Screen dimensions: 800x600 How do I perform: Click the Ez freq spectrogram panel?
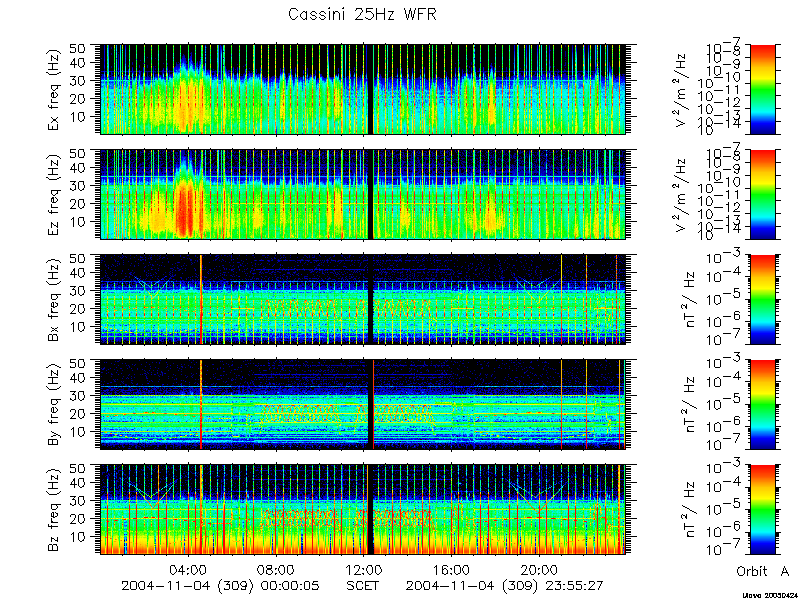[x=363, y=194]
